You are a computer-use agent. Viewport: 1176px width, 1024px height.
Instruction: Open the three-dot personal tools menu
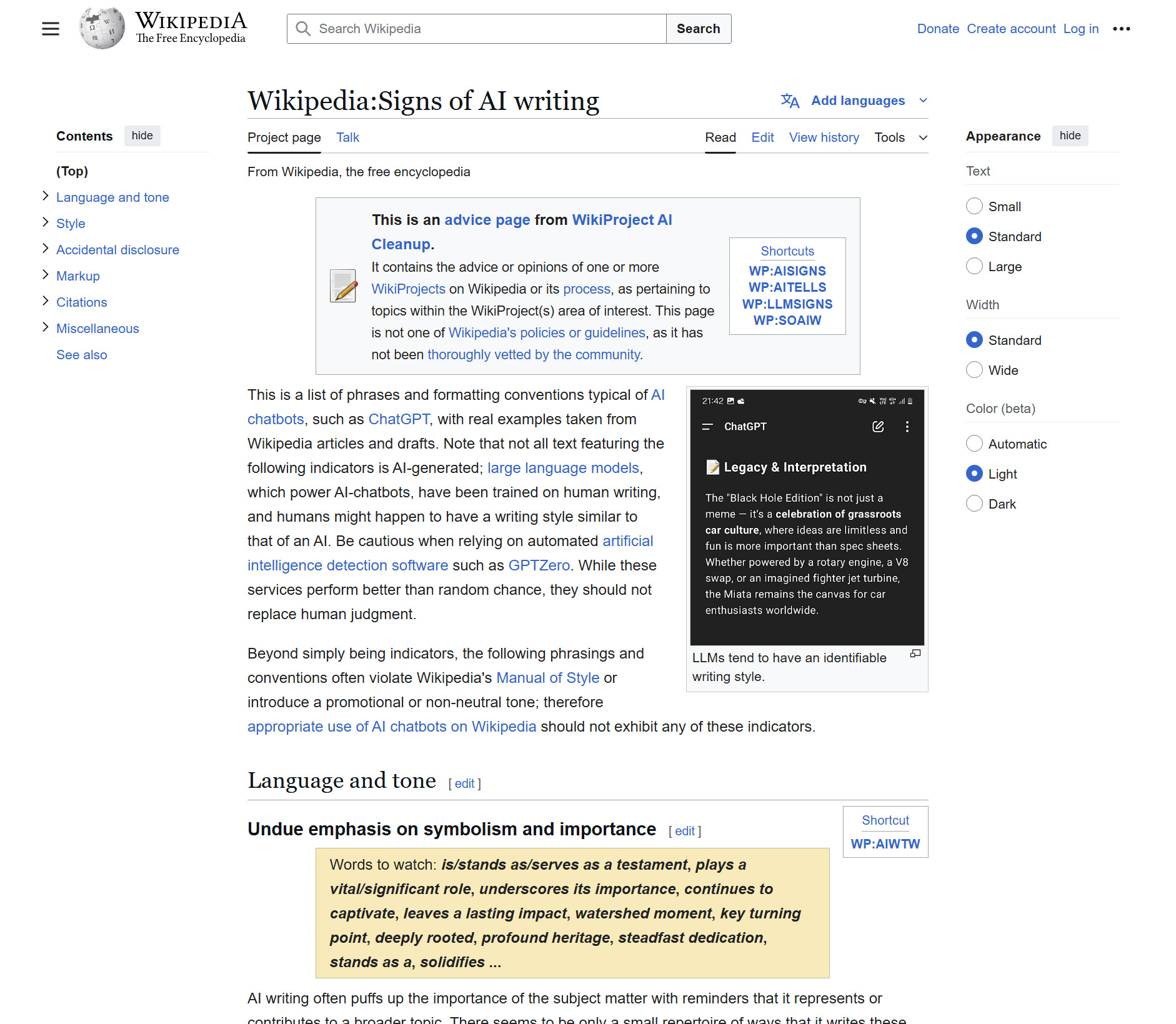pos(1122,29)
